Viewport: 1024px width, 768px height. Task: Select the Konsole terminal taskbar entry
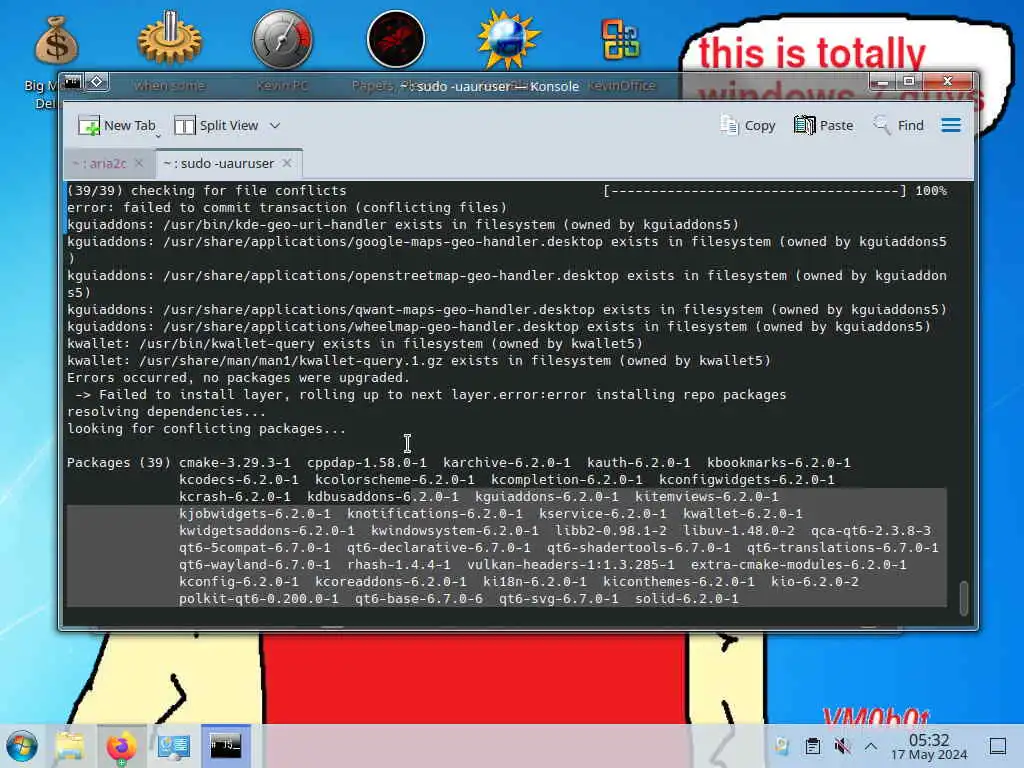coord(225,746)
